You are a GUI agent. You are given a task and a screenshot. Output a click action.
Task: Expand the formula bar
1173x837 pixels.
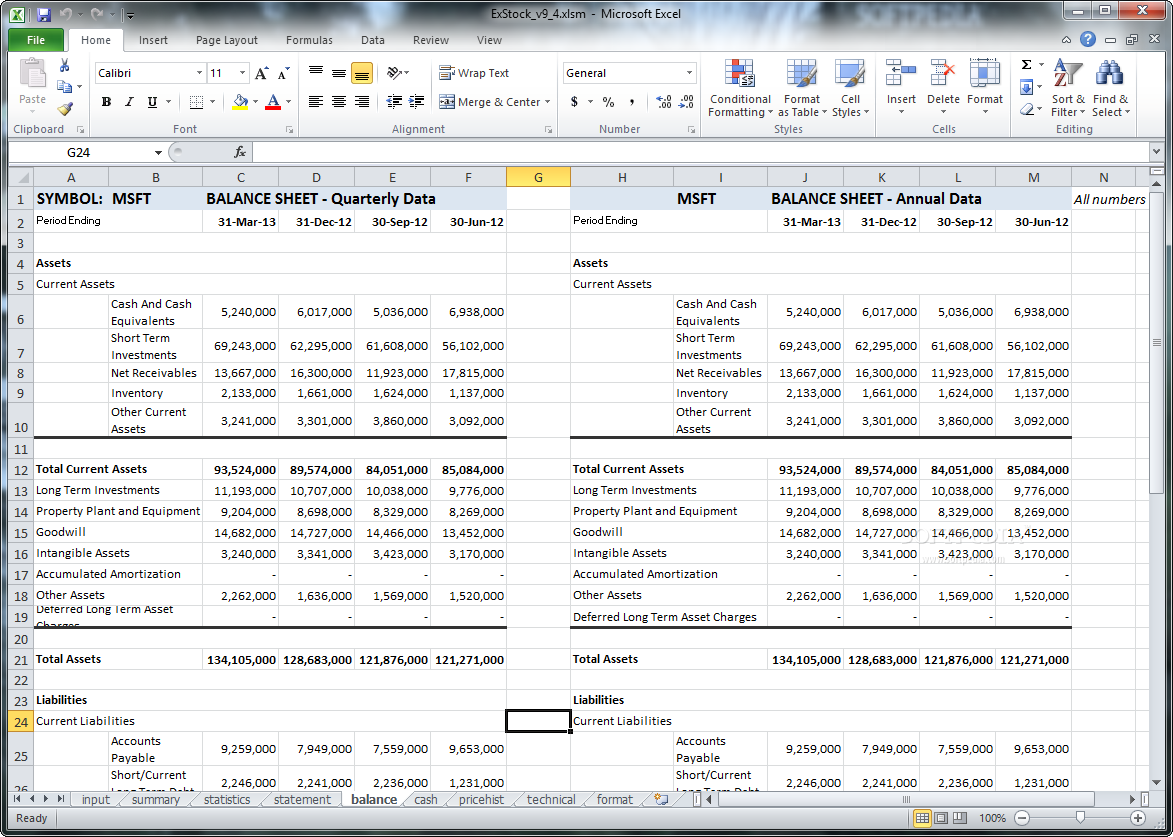tap(1157, 153)
